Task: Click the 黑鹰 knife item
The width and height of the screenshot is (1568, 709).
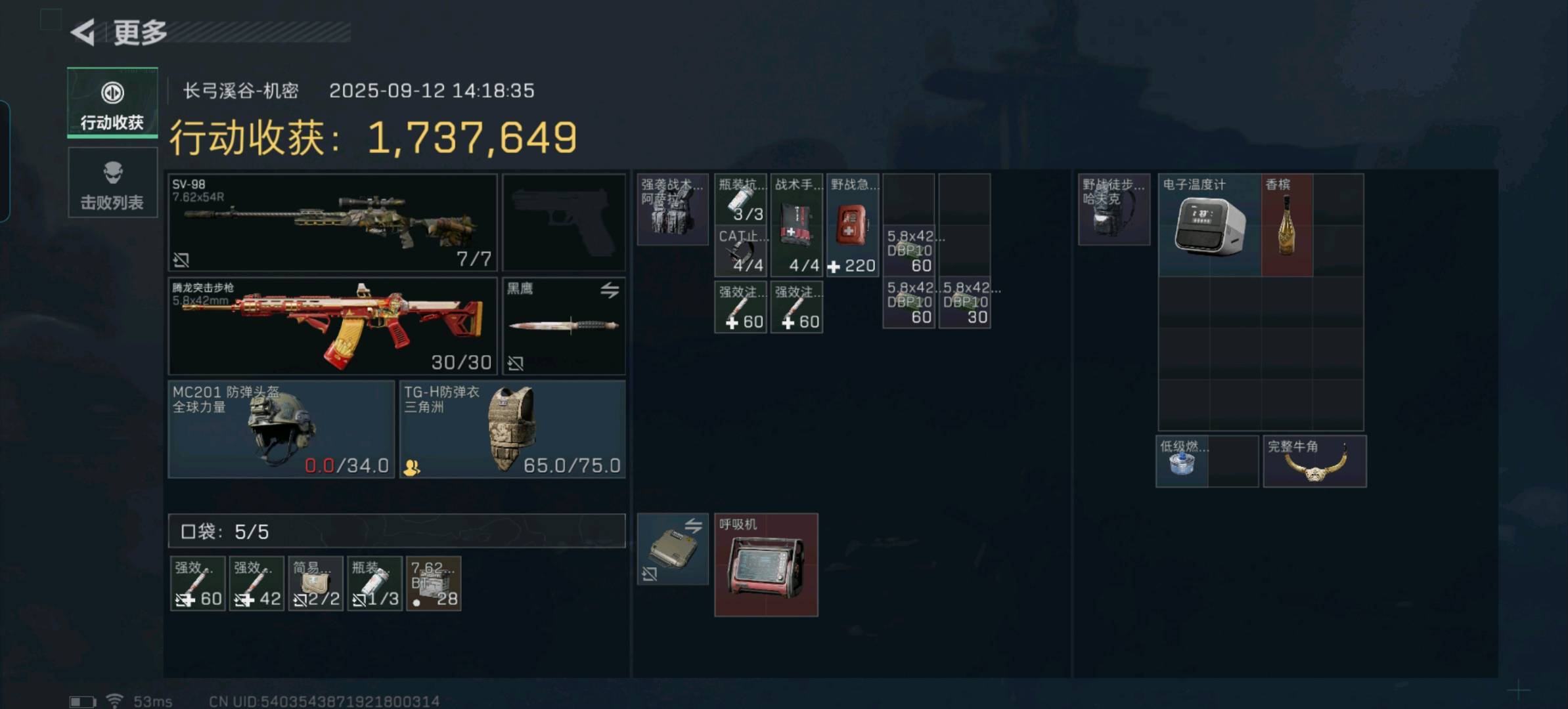Action: coord(564,326)
